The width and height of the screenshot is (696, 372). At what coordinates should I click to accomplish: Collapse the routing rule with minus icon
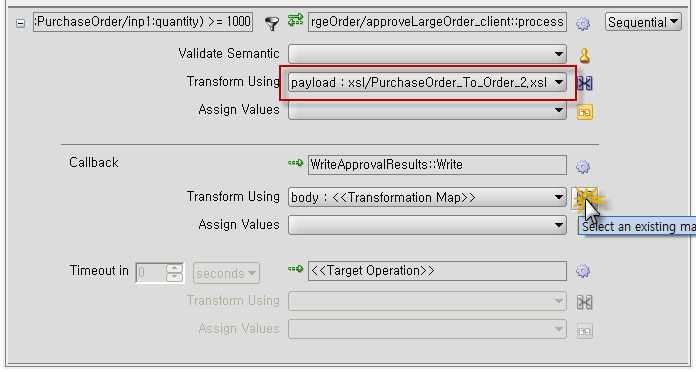coord(20,23)
